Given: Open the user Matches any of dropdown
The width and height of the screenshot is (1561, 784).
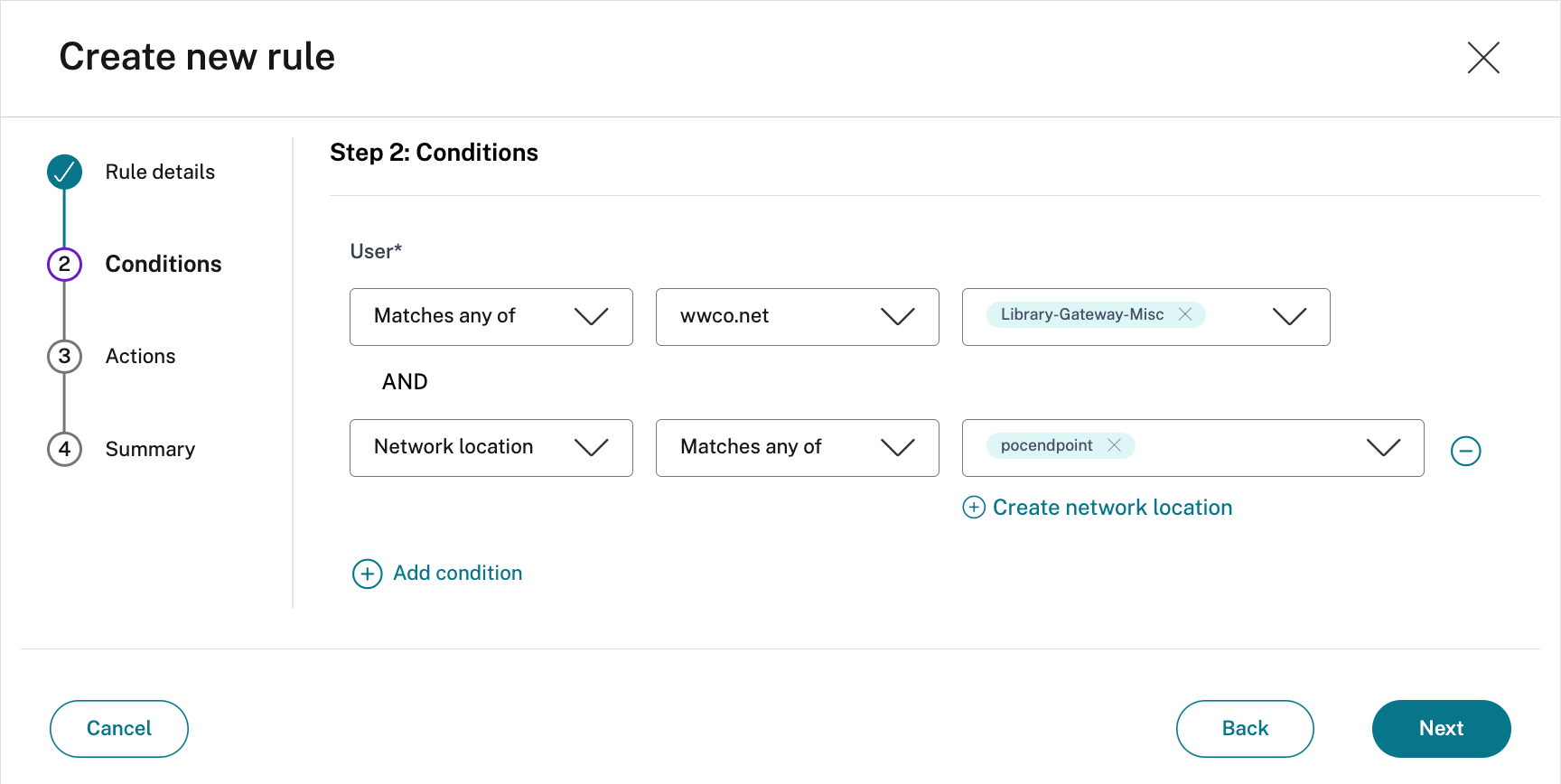Looking at the screenshot, I should coord(491,317).
